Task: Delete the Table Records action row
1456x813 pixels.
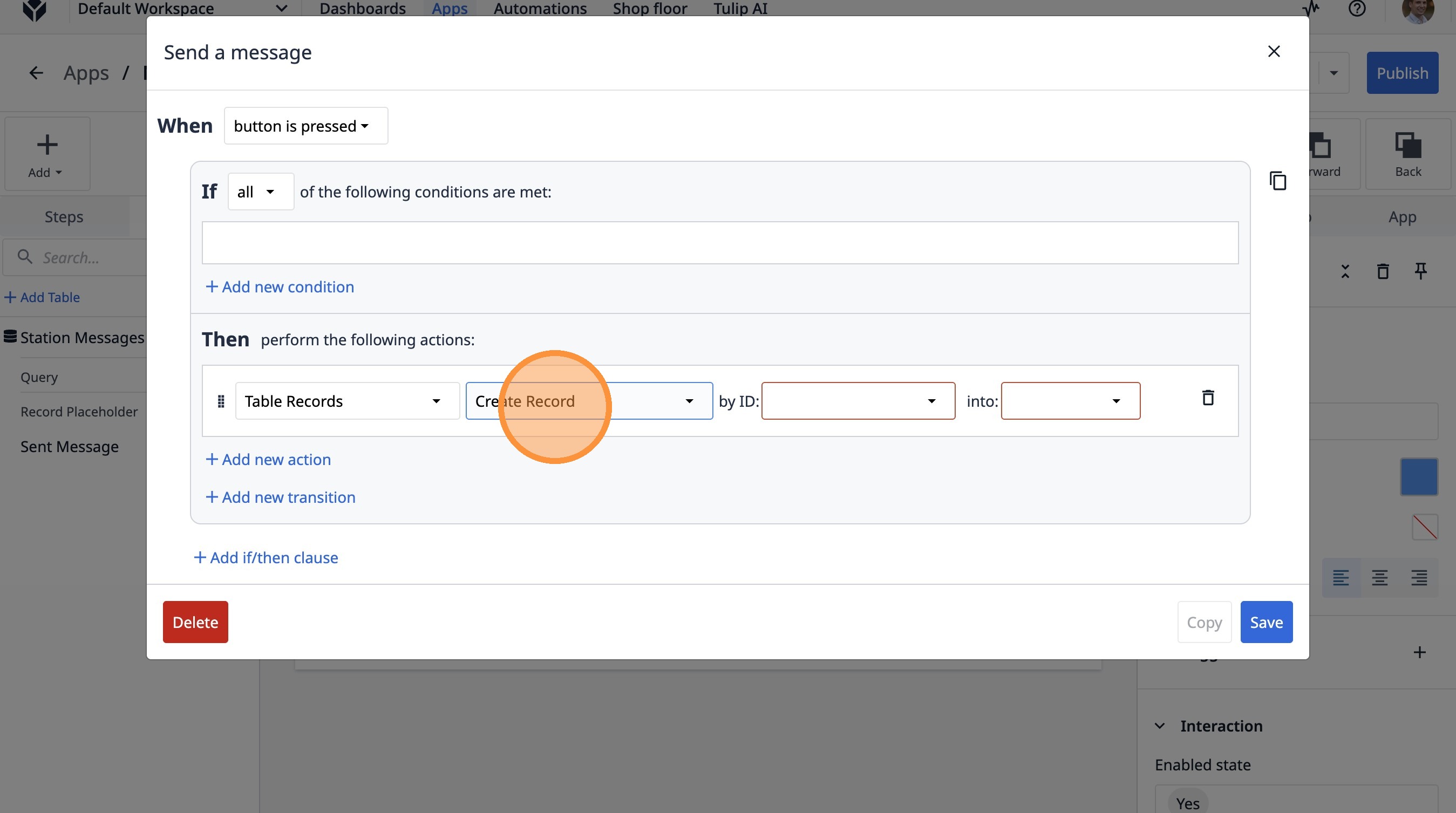Action: (x=1207, y=398)
